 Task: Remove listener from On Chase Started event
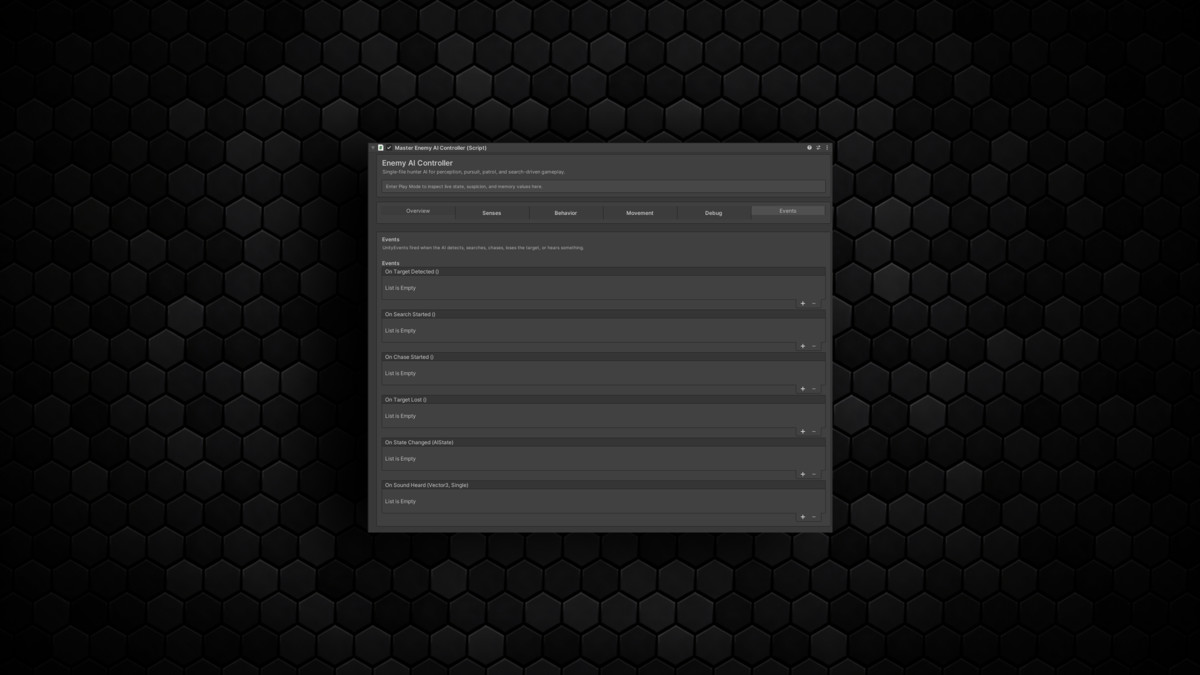tap(814, 389)
